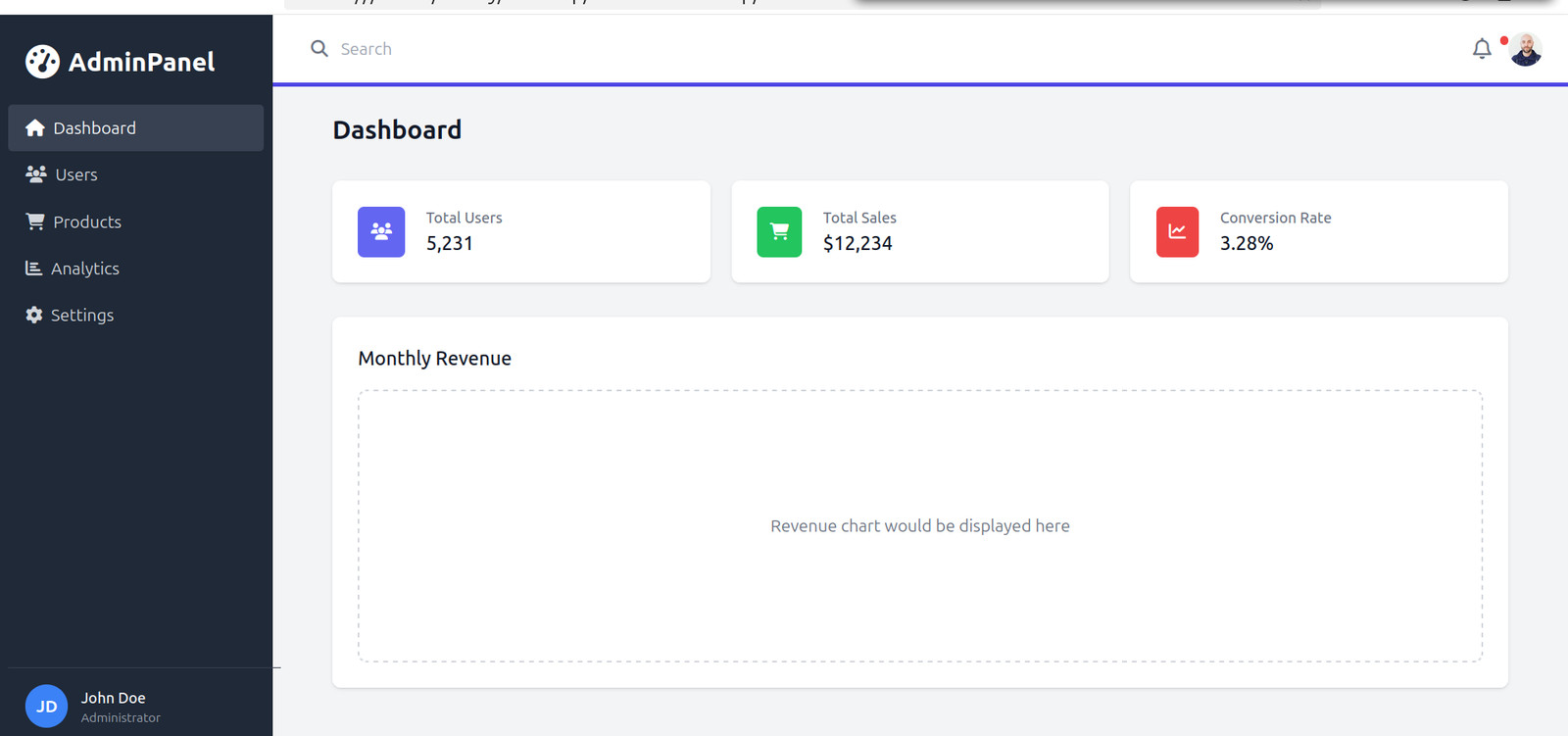The image size is (1568, 736).
Task: Click the green Total Sales cart icon
Action: (779, 232)
